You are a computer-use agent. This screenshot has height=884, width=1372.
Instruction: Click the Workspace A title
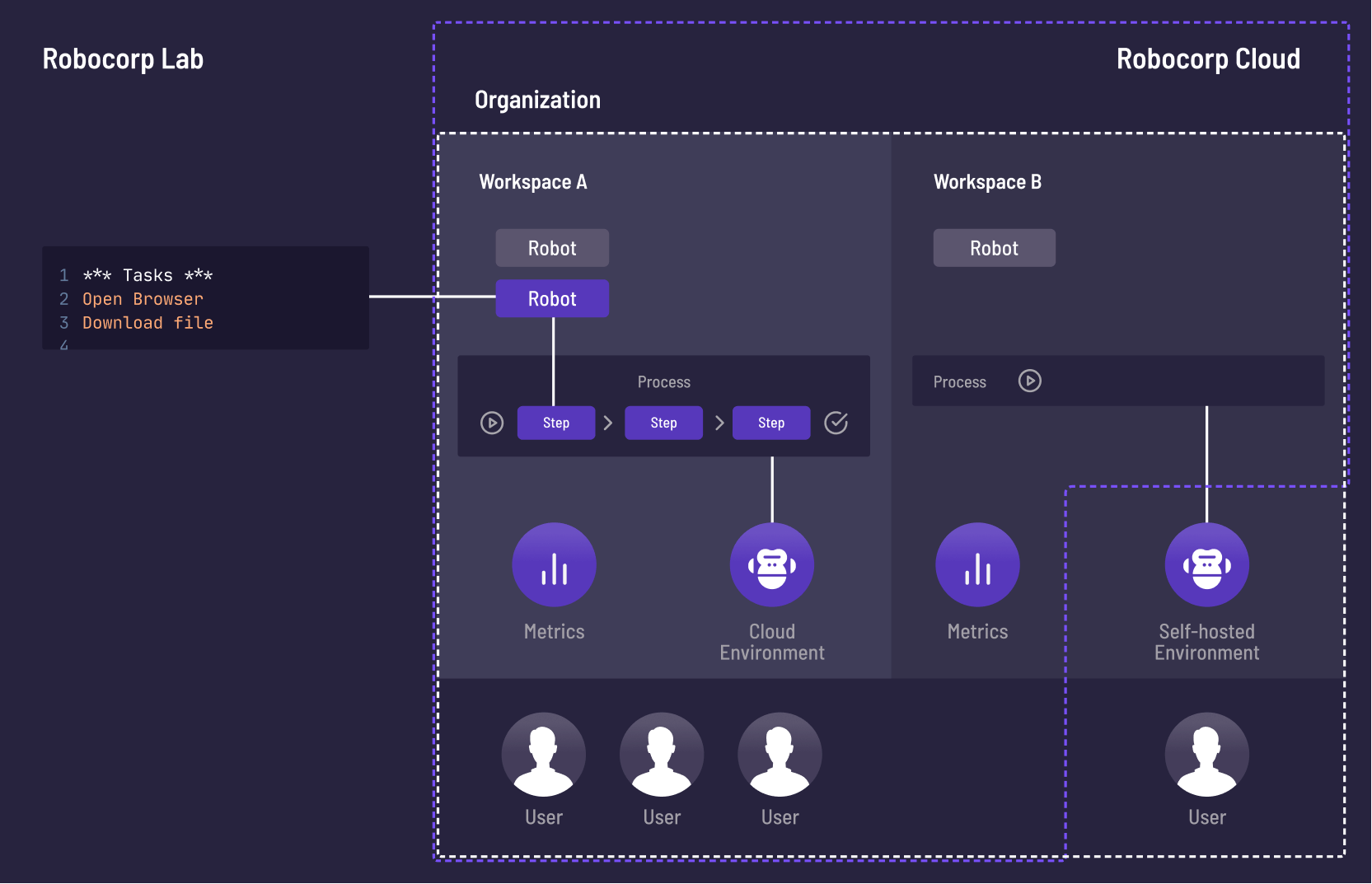click(533, 182)
